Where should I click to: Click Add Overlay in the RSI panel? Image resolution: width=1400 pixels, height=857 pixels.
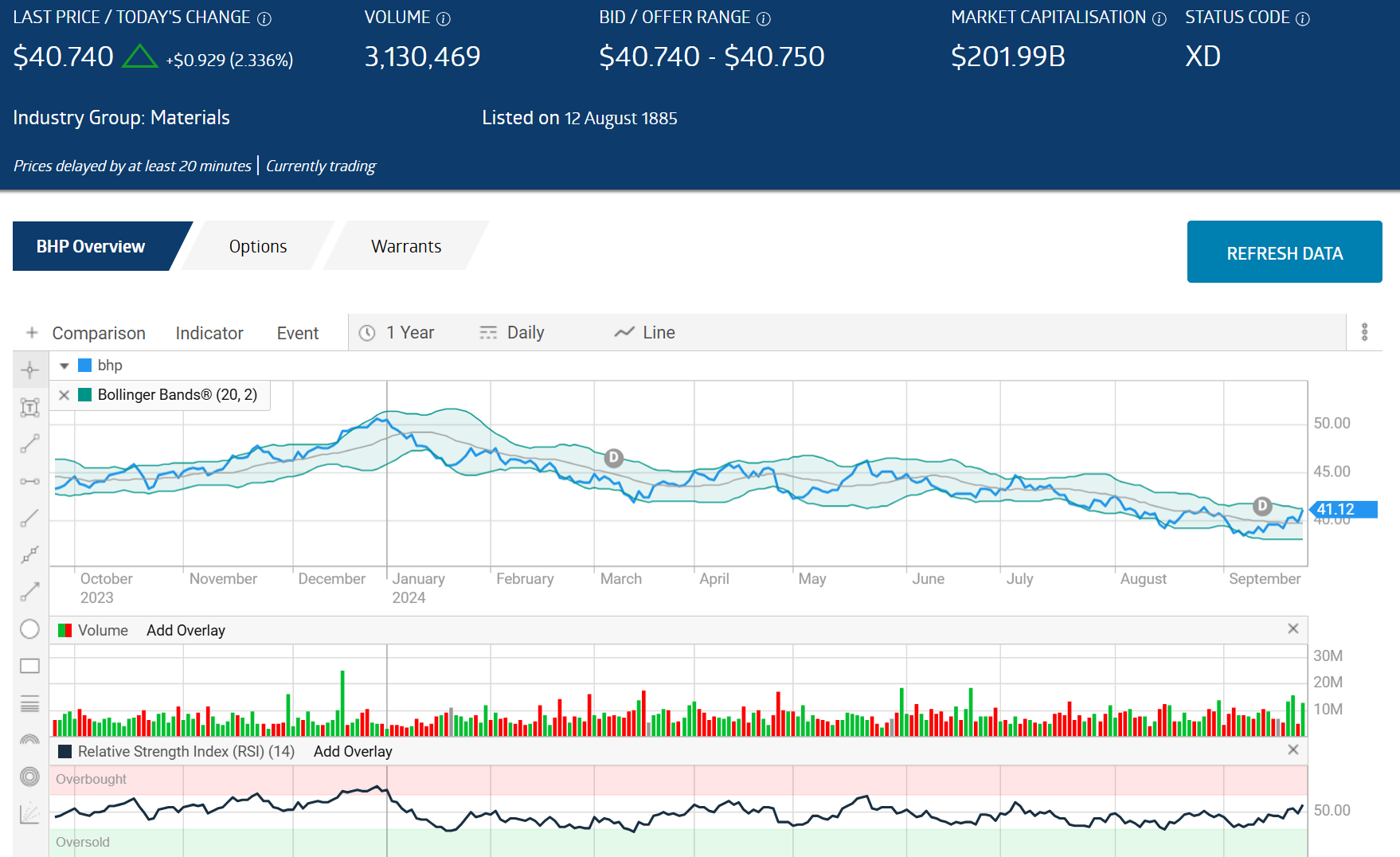(x=353, y=751)
